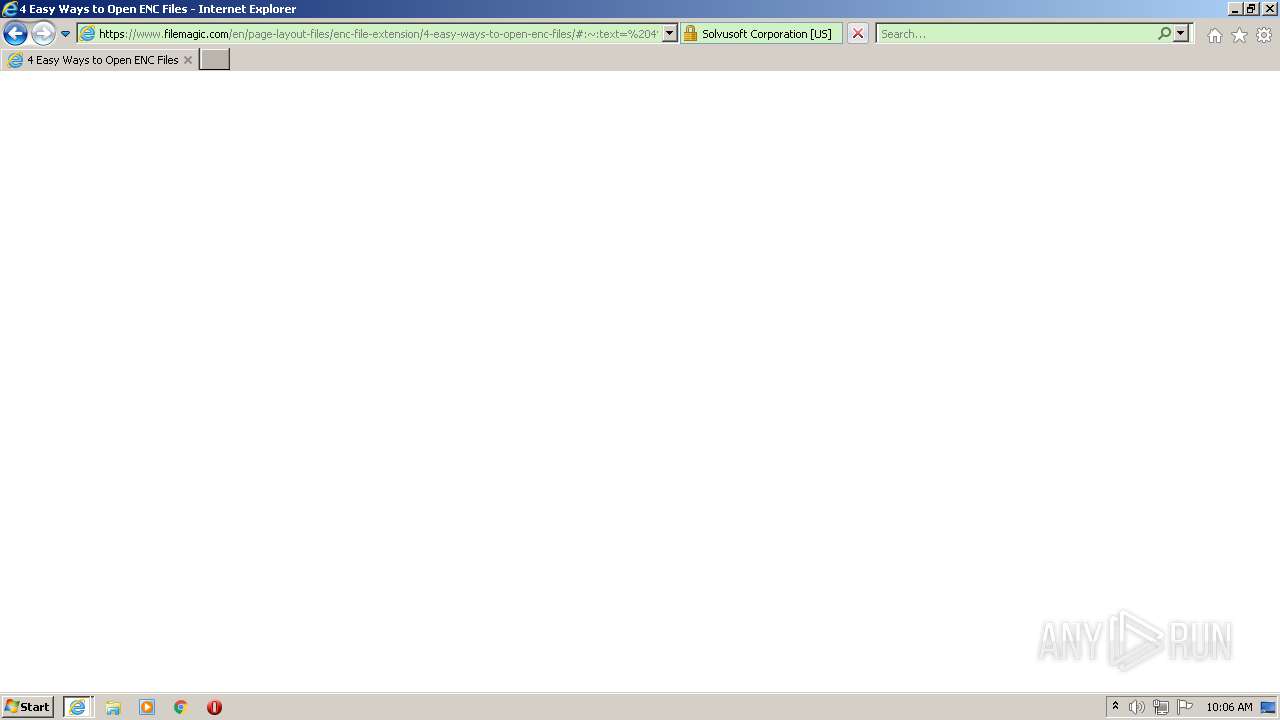This screenshot has height=720, width=1280.
Task: Open Favorites with the star icon
Action: pos(1239,35)
